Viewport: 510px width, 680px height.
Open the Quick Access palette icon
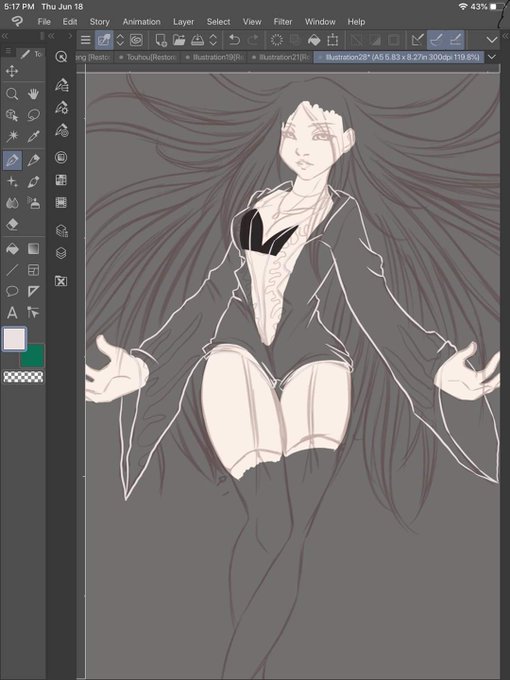point(61,56)
